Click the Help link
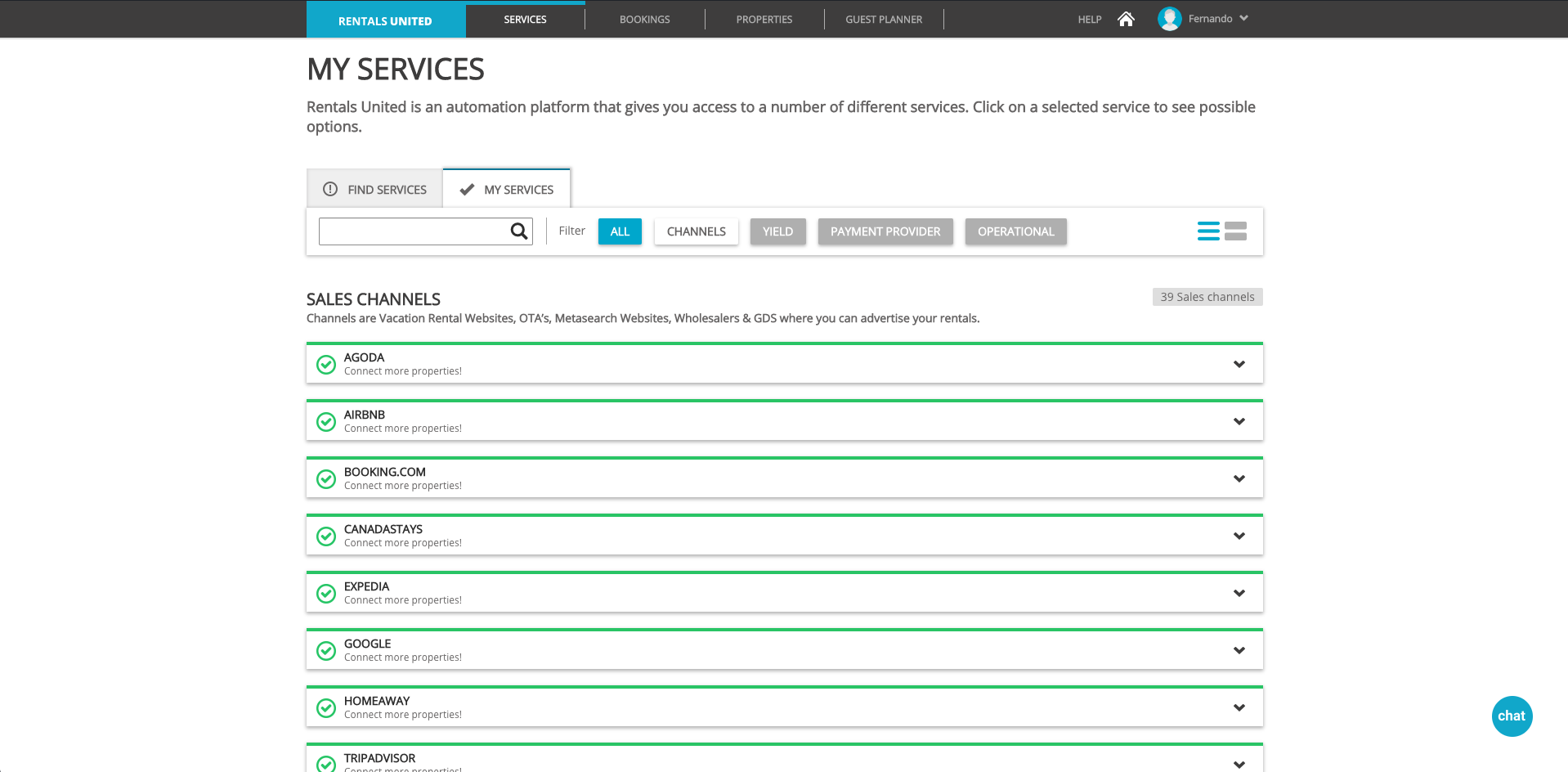 (1090, 20)
